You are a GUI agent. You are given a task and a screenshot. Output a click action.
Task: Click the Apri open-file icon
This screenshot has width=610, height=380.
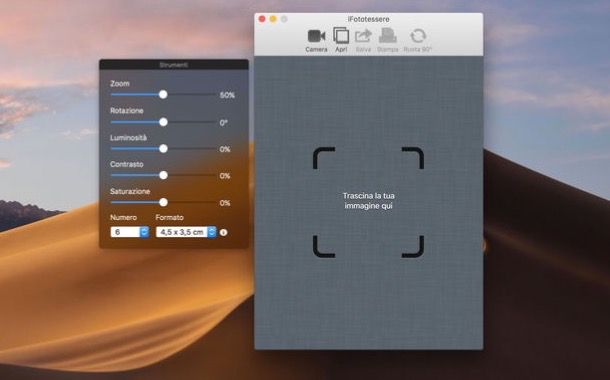(x=341, y=36)
